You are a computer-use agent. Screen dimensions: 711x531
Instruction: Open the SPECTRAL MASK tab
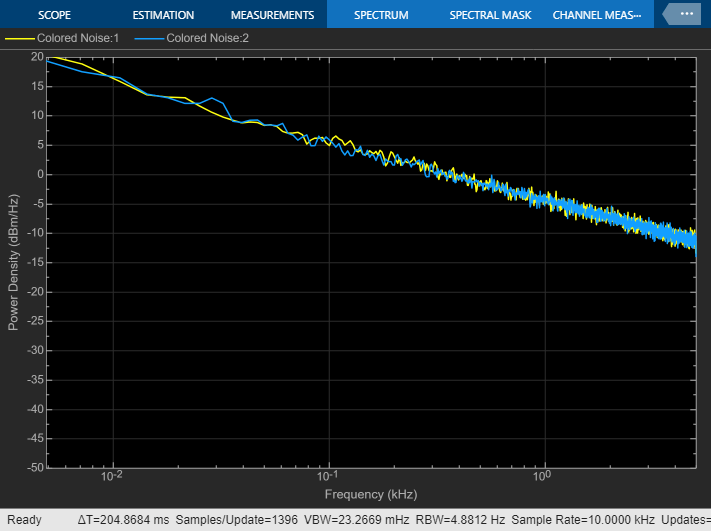click(488, 15)
